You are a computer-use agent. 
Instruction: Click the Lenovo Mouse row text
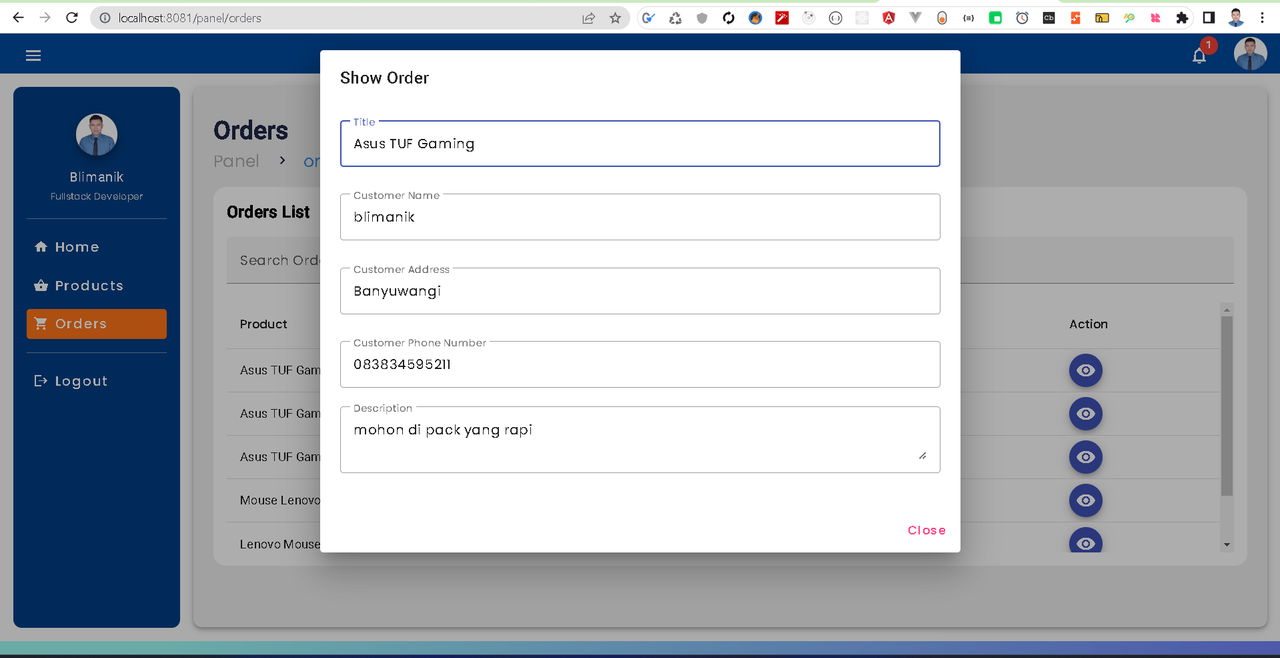click(x=280, y=544)
